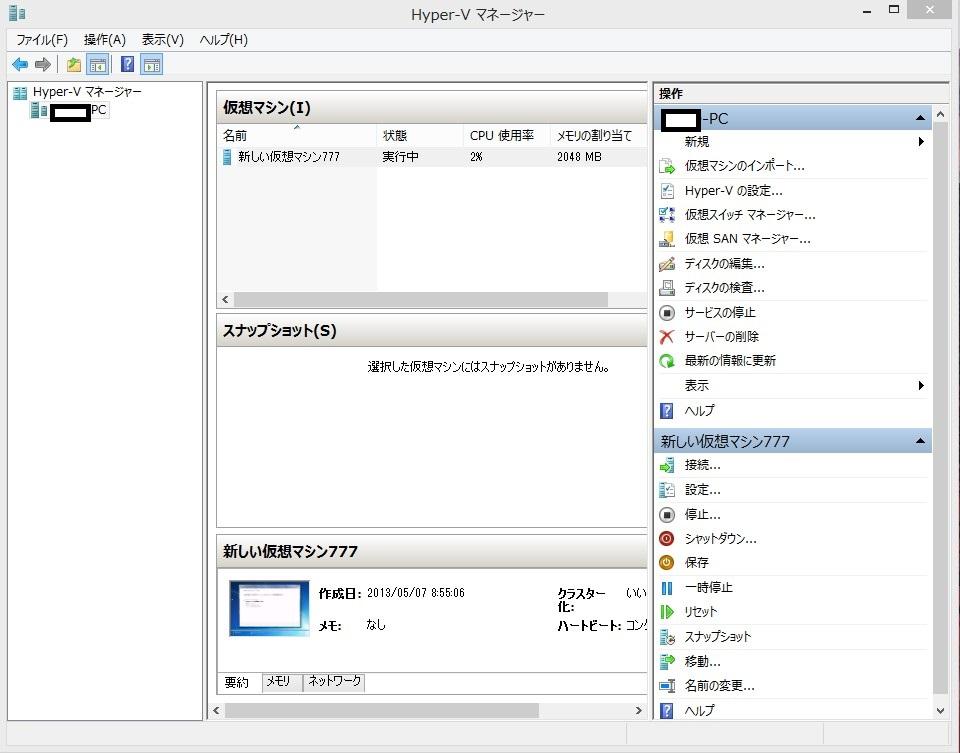Viewport: 960px width, 753px height.
Task: Click the 名前の変更 rename icon
Action: pyautogui.click(x=667, y=686)
